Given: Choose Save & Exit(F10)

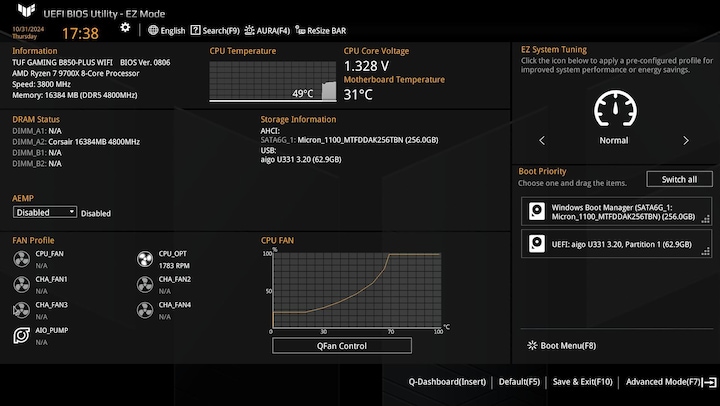Looking at the screenshot, I should [582, 382].
